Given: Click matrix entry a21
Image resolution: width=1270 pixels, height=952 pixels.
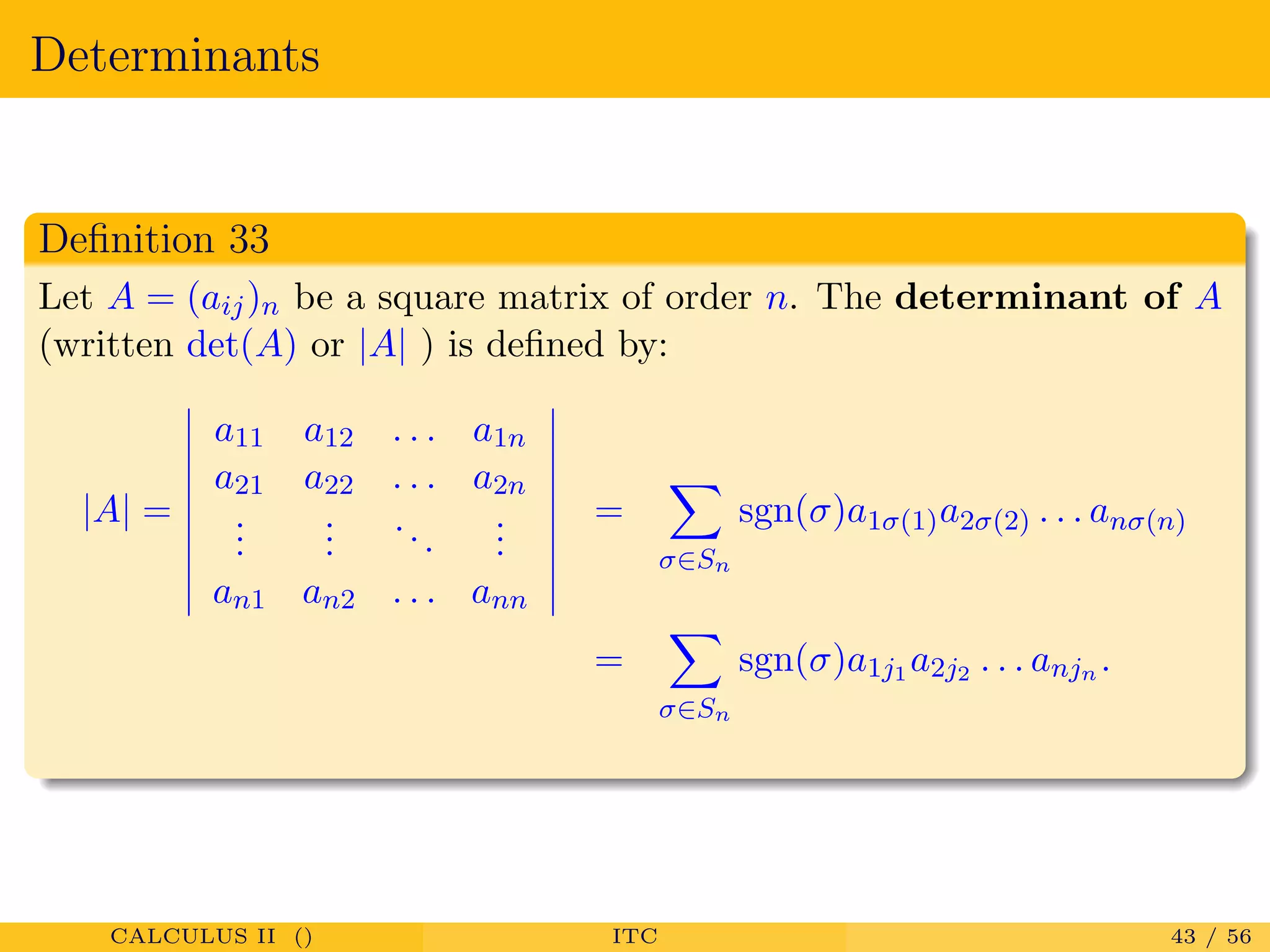Looking at the screenshot, I should point(239,480).
